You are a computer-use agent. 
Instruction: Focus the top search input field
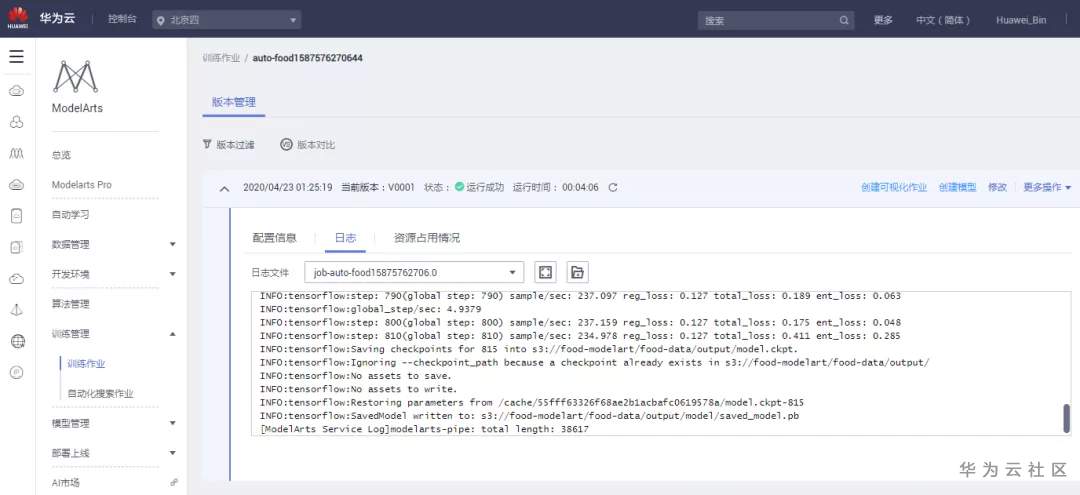tap(776, 21)
